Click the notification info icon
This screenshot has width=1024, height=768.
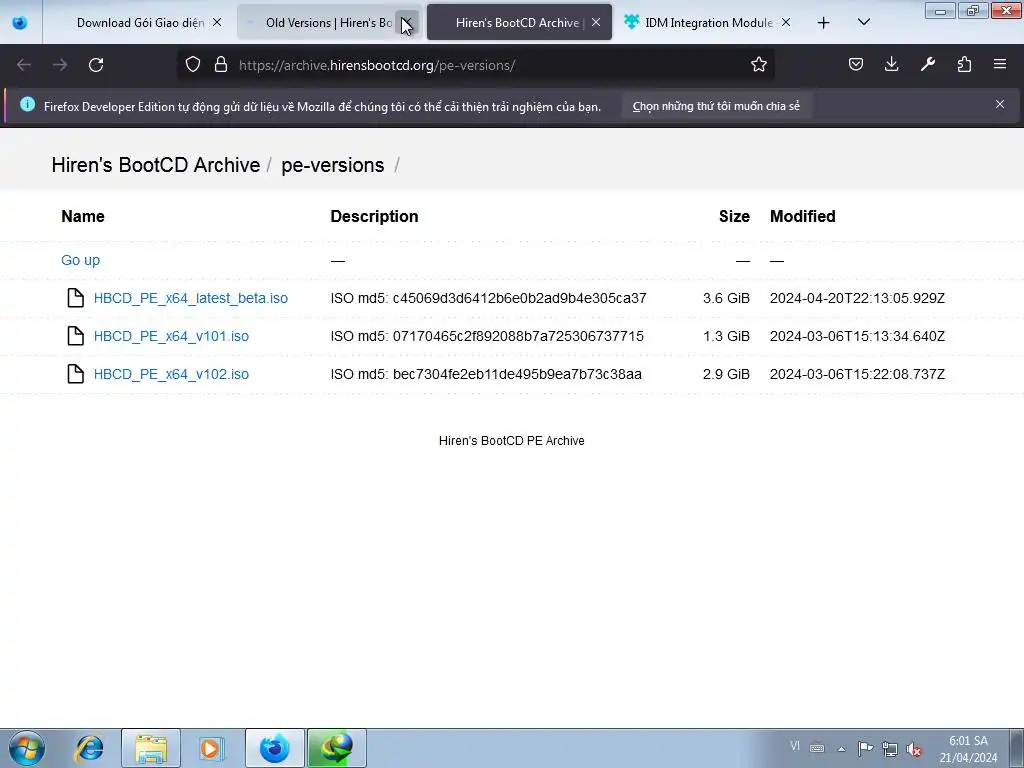(x=27, y=104)
